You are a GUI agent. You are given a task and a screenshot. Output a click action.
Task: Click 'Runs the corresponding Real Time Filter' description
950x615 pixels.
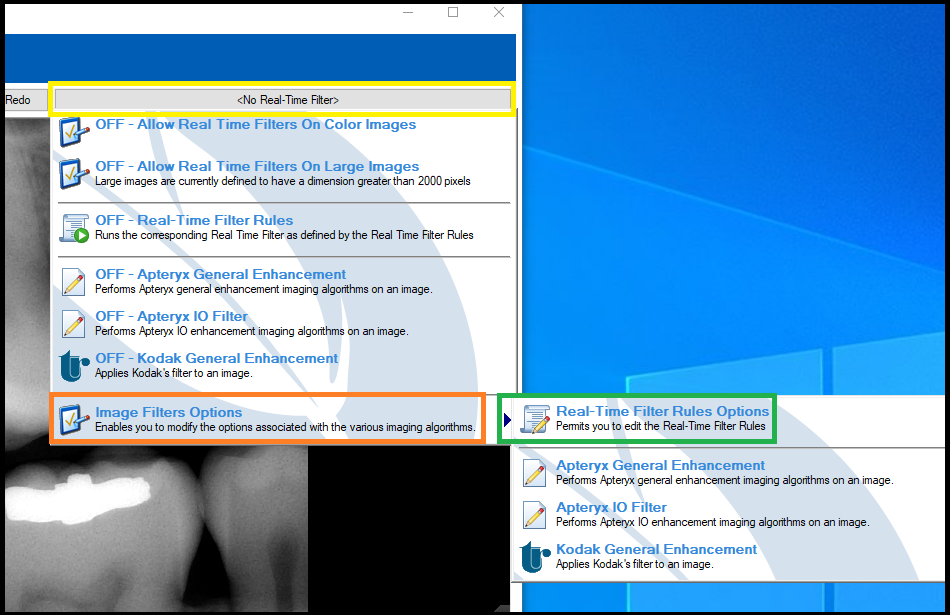click(284, 235)
